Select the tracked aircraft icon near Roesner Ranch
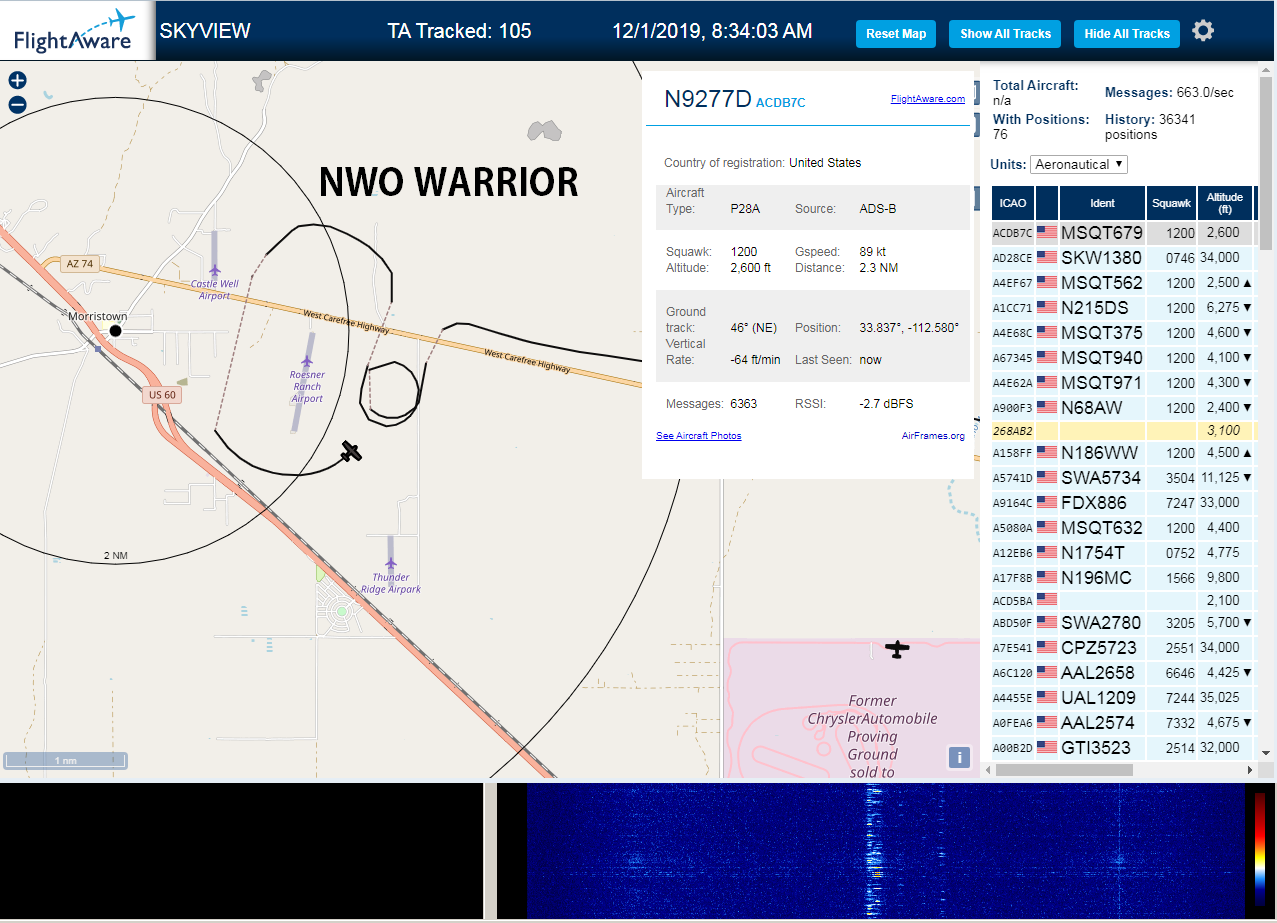Image resolution: width=1277 pixels, height=923 pixels. (350, 451)
